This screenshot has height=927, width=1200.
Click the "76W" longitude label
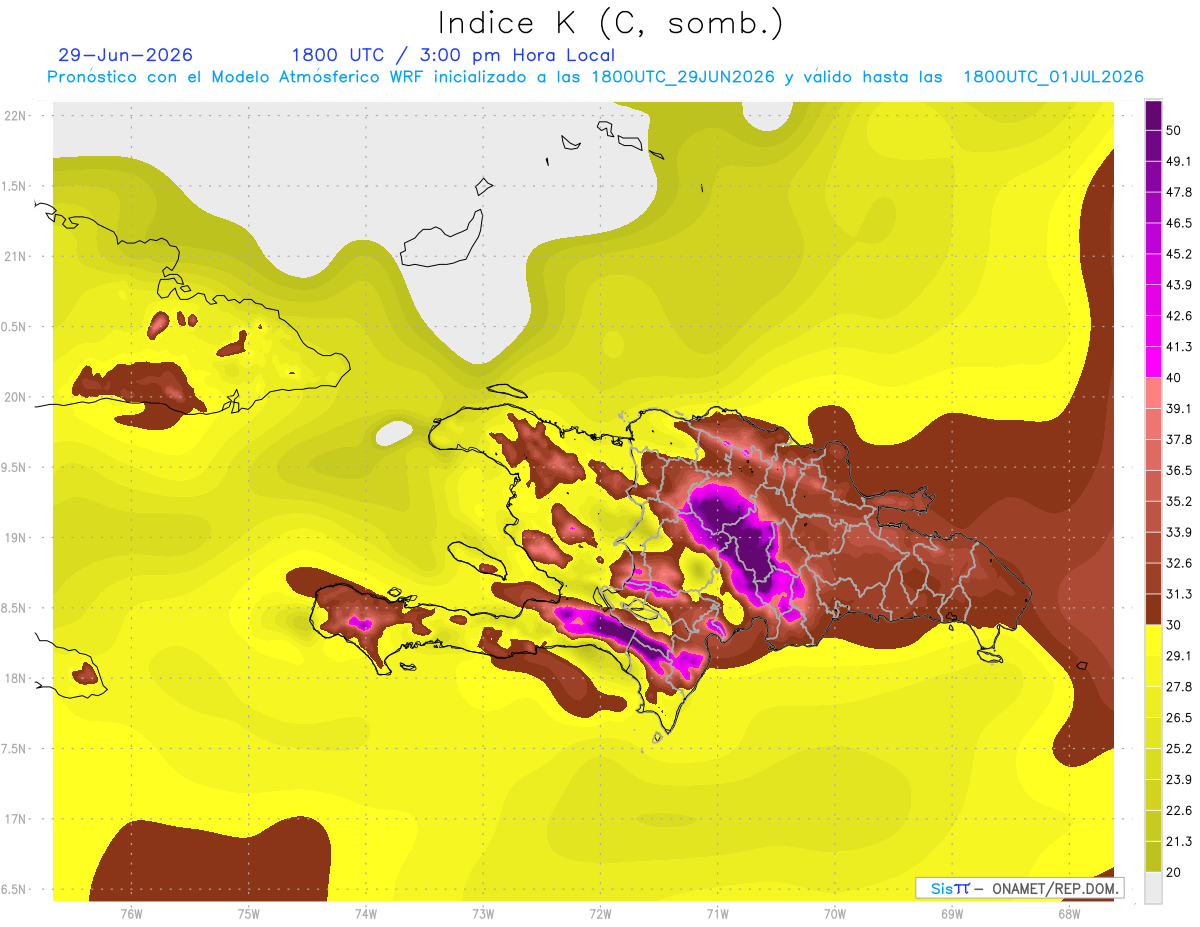pyautogui.click(x=131, y=913)
